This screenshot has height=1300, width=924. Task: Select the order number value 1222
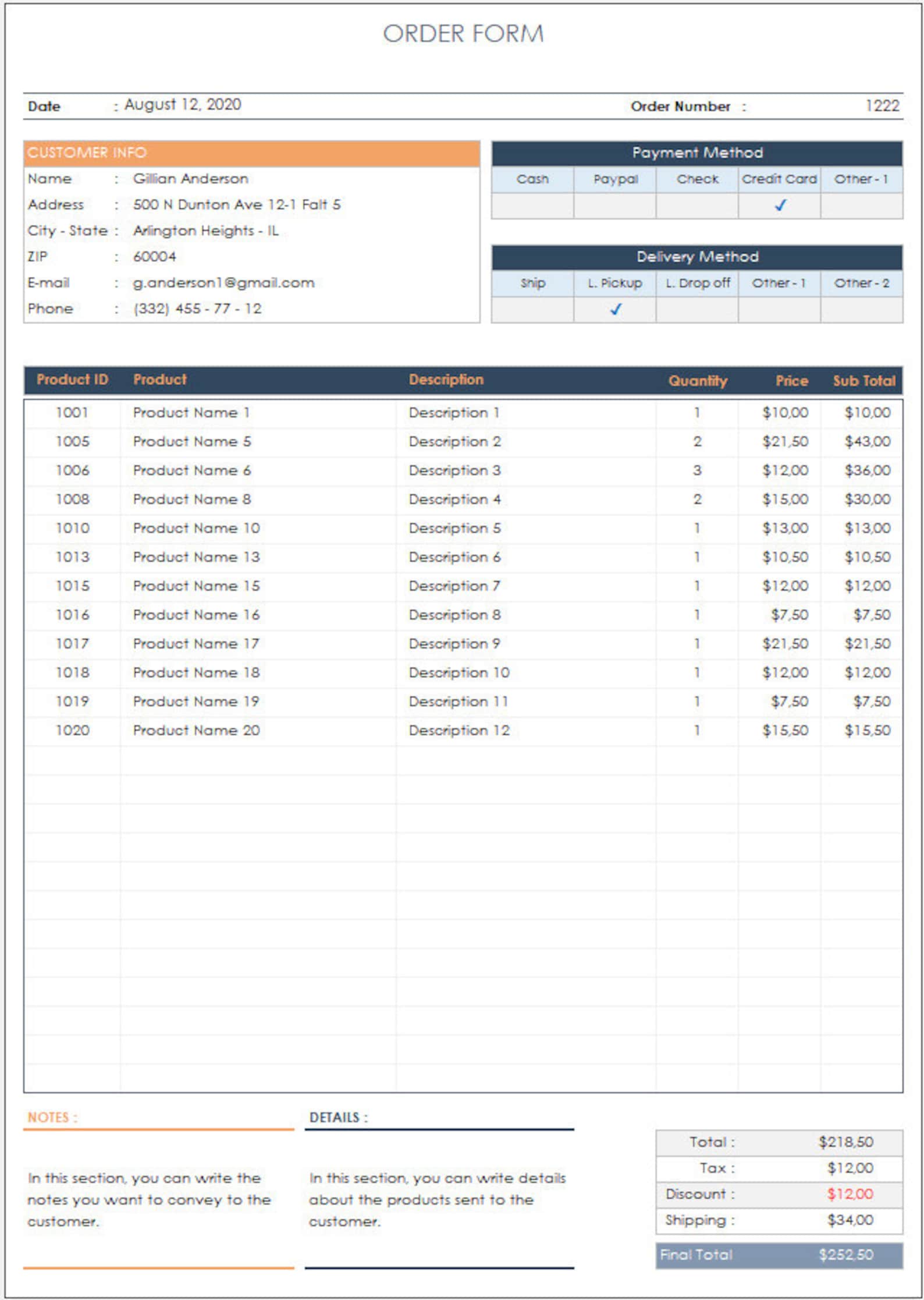pyautogui.click(x=882, y=106)
